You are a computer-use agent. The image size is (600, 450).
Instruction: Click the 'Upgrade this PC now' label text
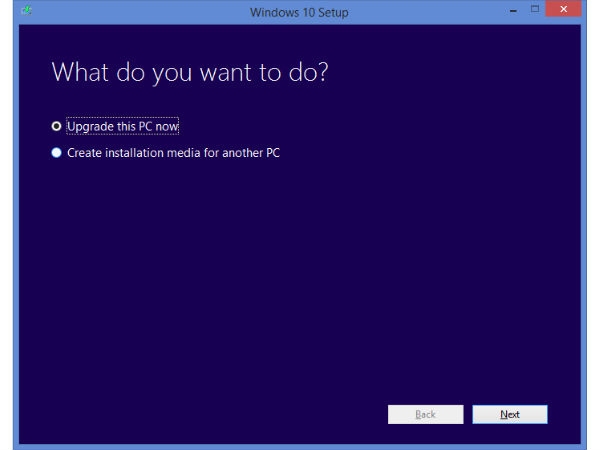(x=122, y=126)
